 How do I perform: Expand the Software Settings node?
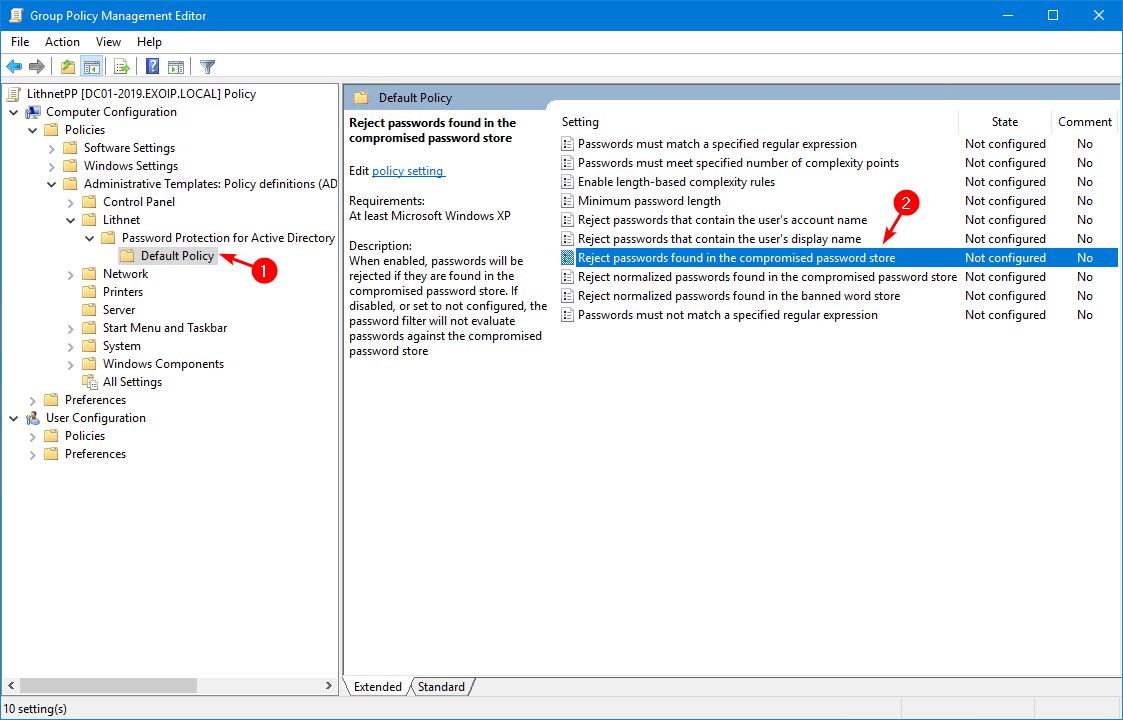point(52,148)
